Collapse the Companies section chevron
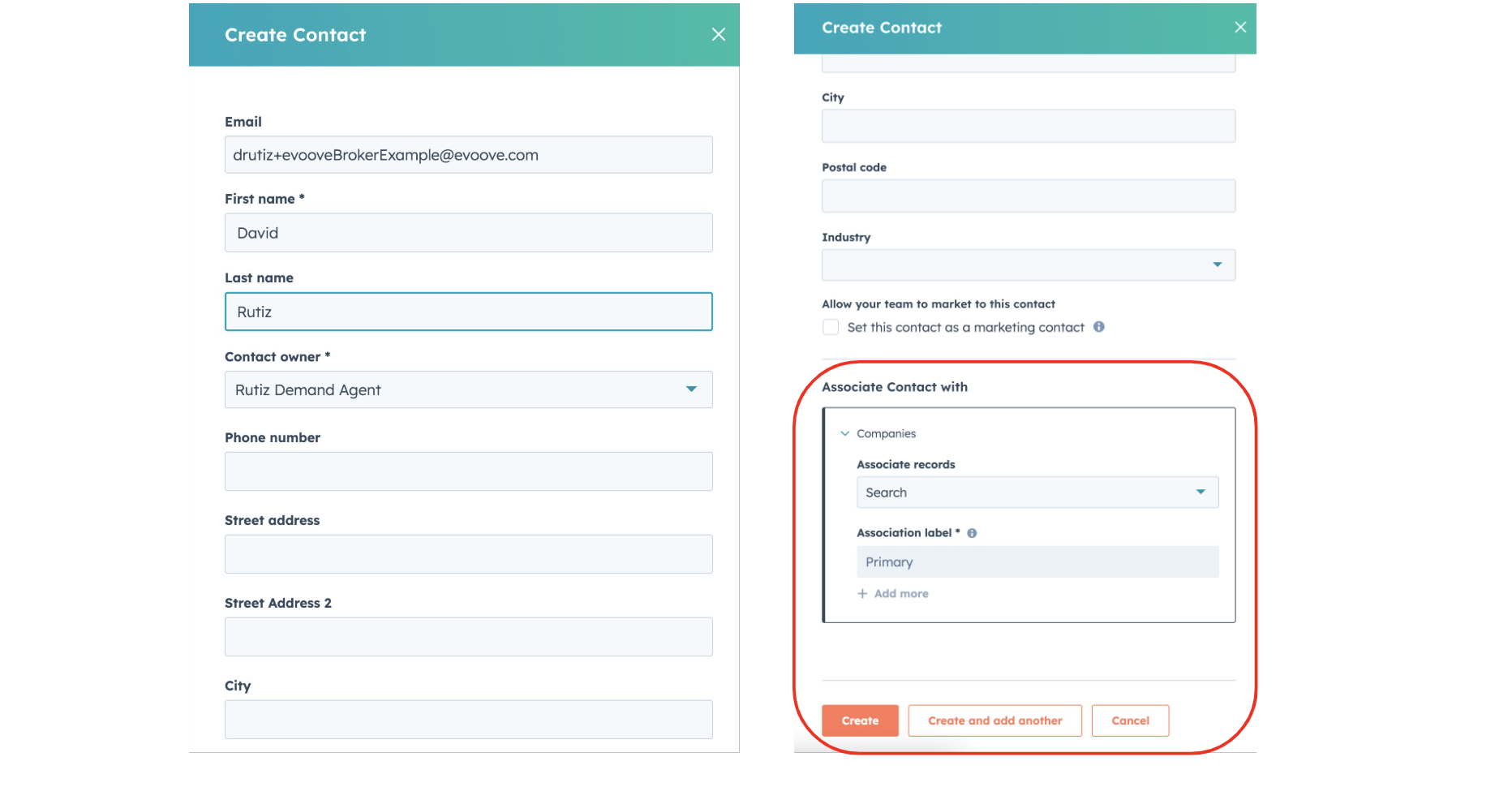This screenshot has width=1512, height=800. coord(844,433)
